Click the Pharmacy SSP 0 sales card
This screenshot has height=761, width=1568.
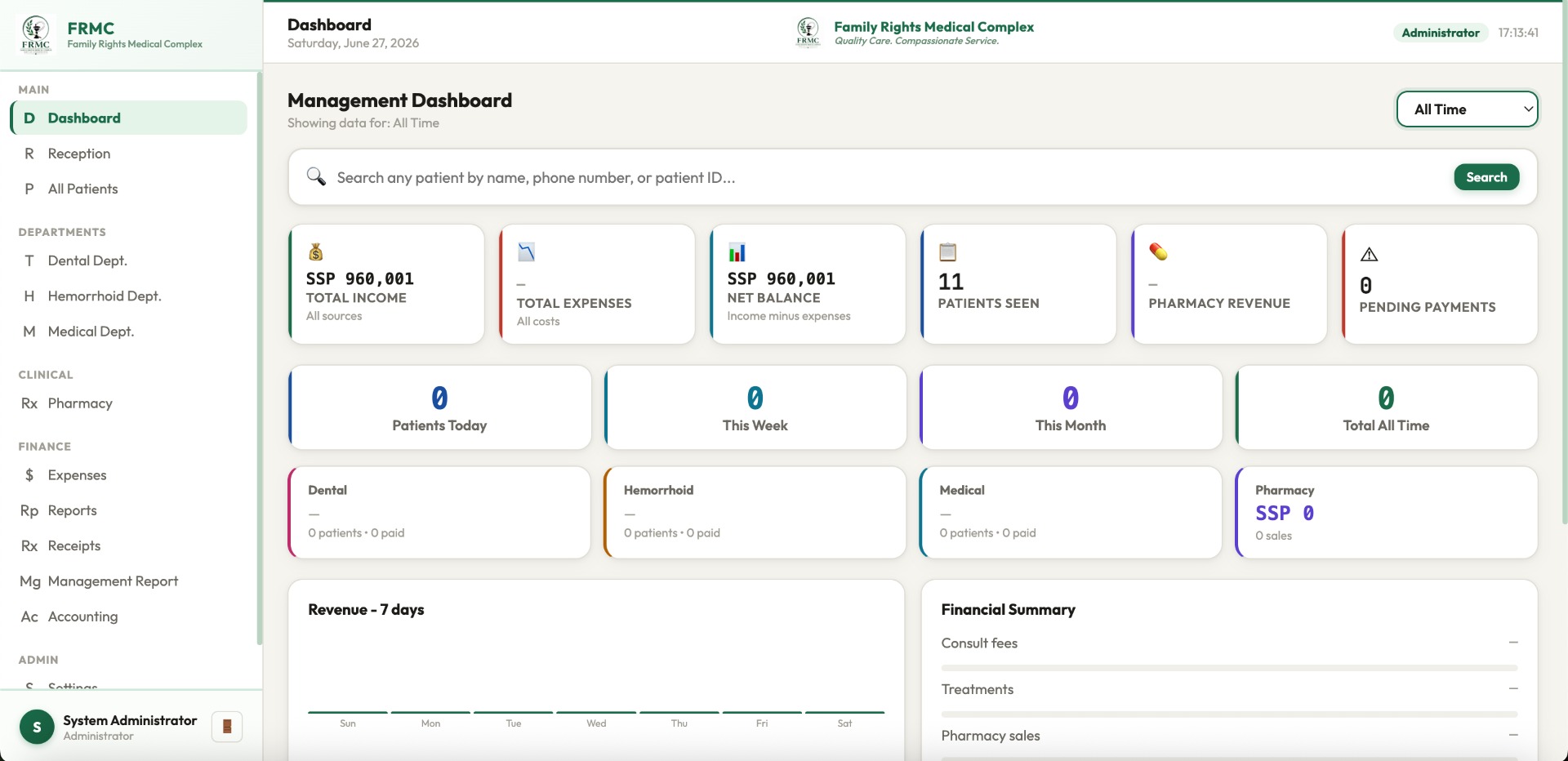point(1387,512)
